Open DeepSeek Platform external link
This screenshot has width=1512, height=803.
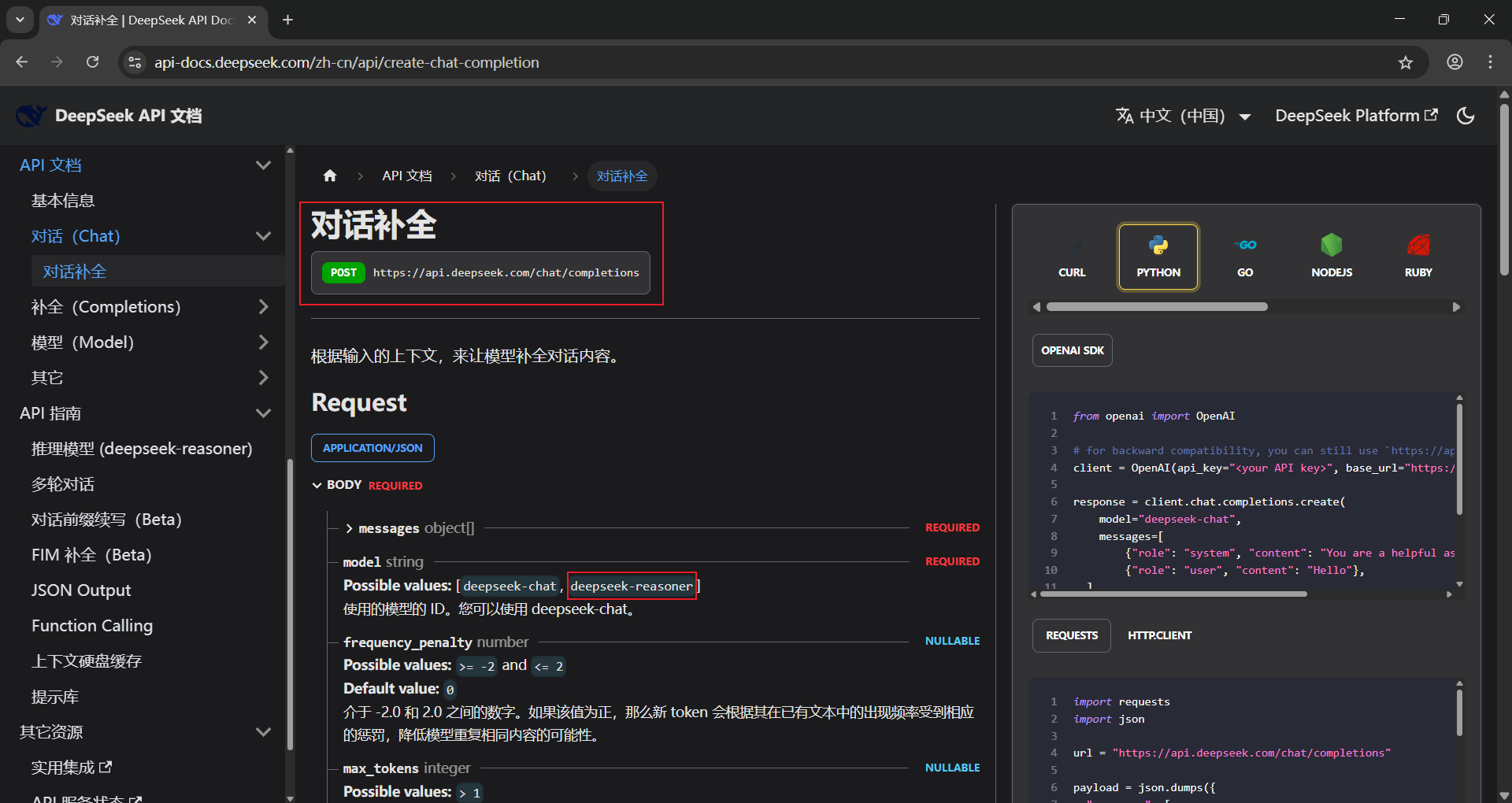[x=1356, y=116]
